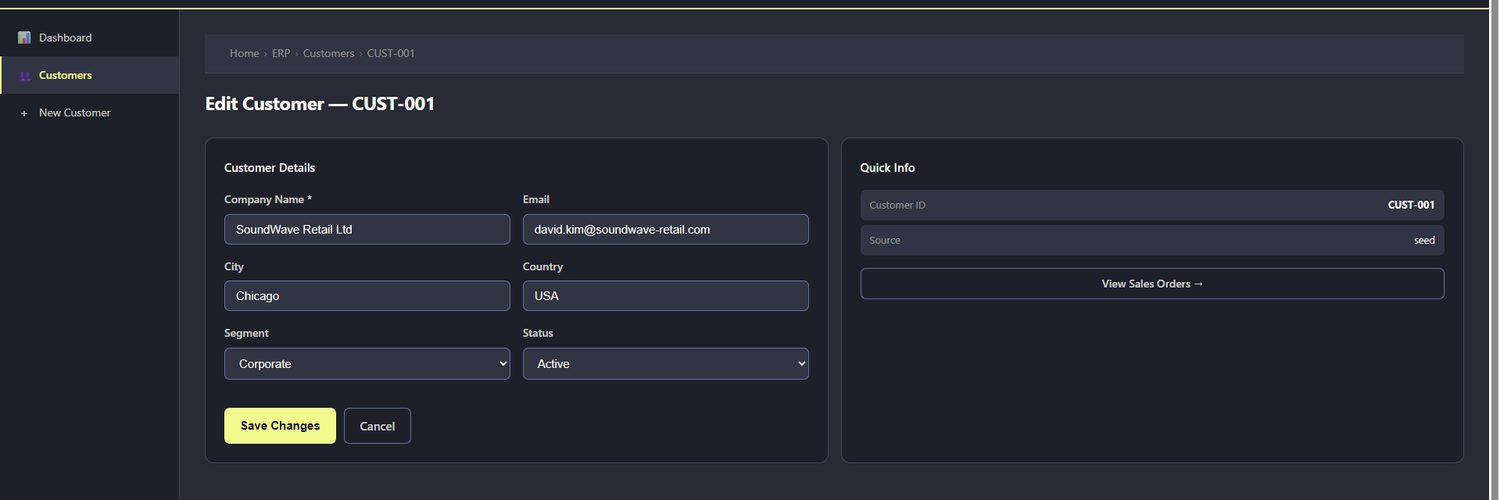The height and width of the screenshot is (500, 1500).
Task: Click the Status field label
Action: [538, 333]
